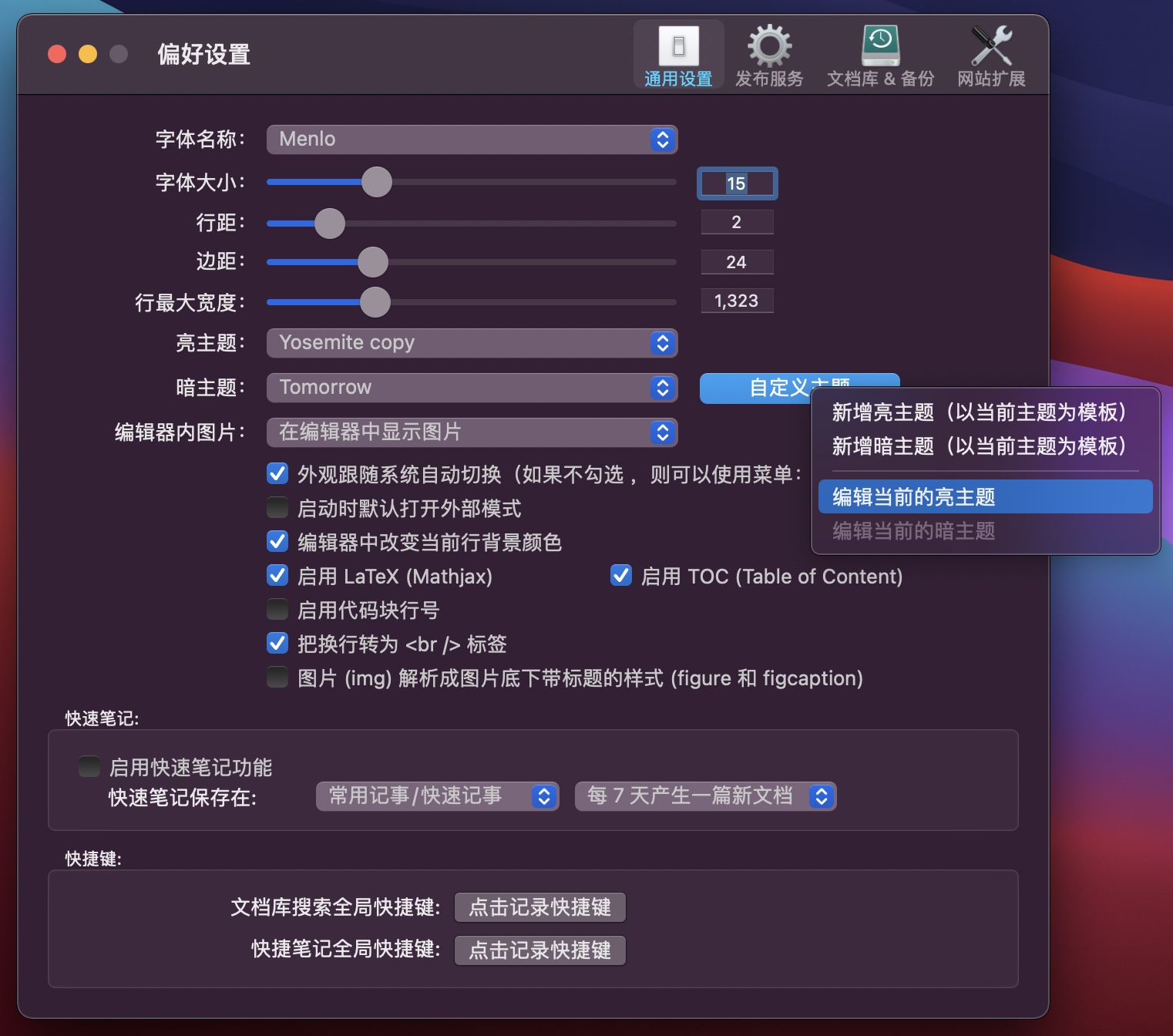Open the 字体名称 Menlo font dropdown
Viewport: 1173px width, 1036px height.
pyautogui.click(x=472, y=140)
